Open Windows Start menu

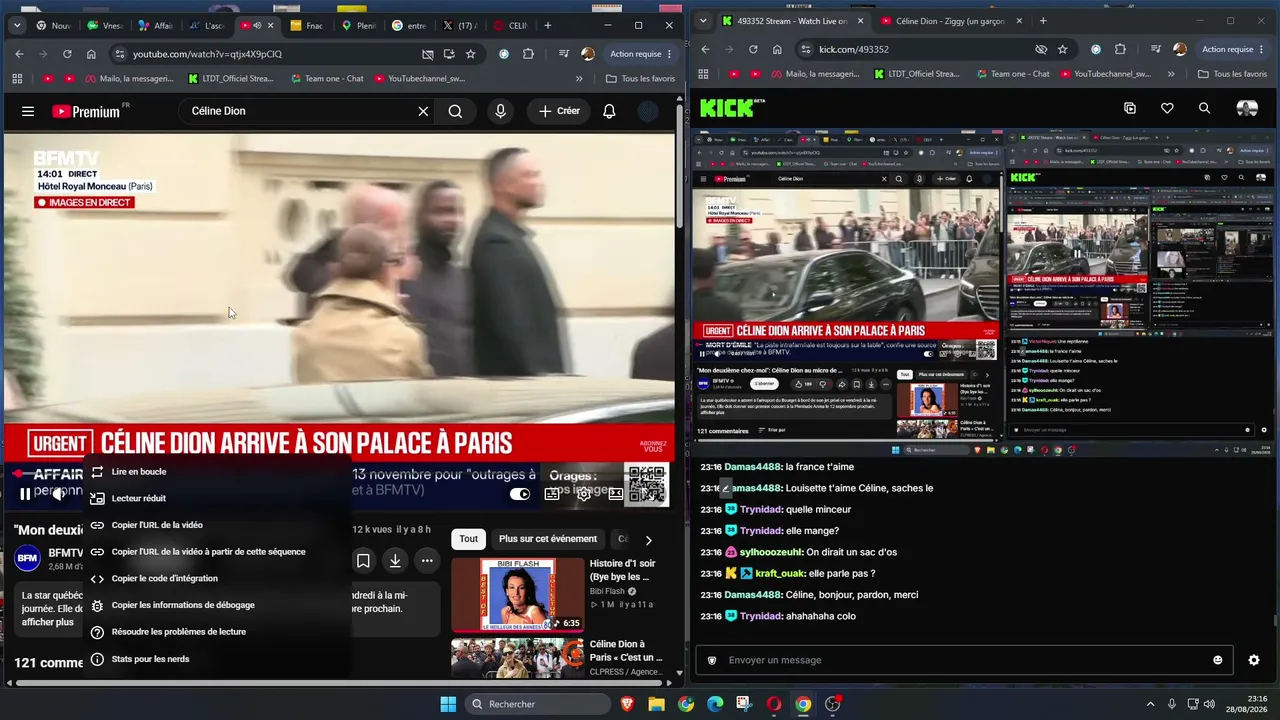[x=448, y=704]
